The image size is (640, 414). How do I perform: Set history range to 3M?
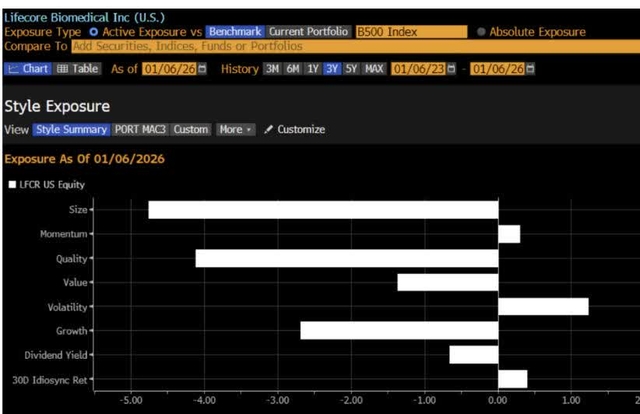pyautogui.click(x=272, y=69)
